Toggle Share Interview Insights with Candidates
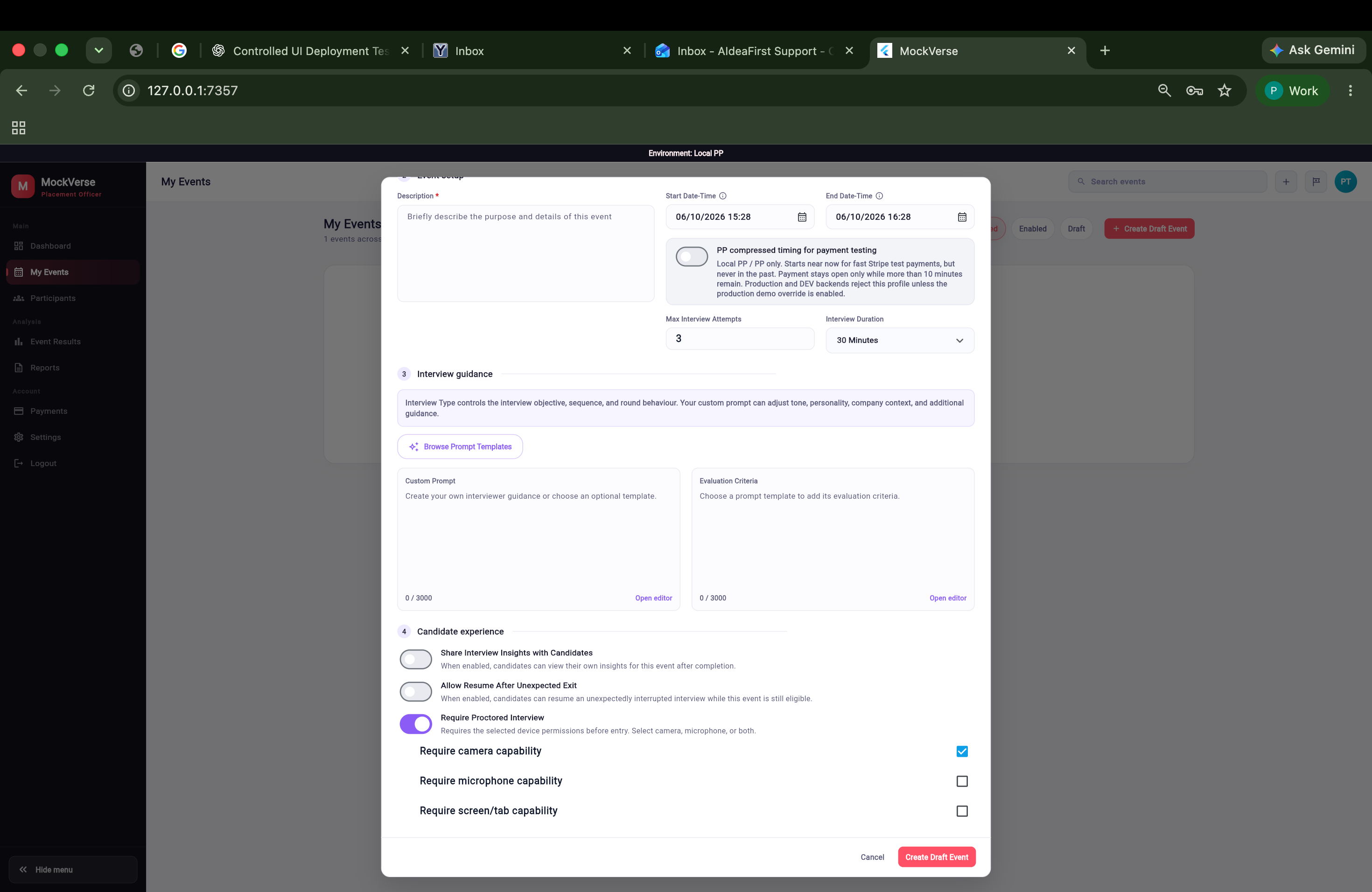Viewport: 1372px width, 892px height. coord(416,659)
